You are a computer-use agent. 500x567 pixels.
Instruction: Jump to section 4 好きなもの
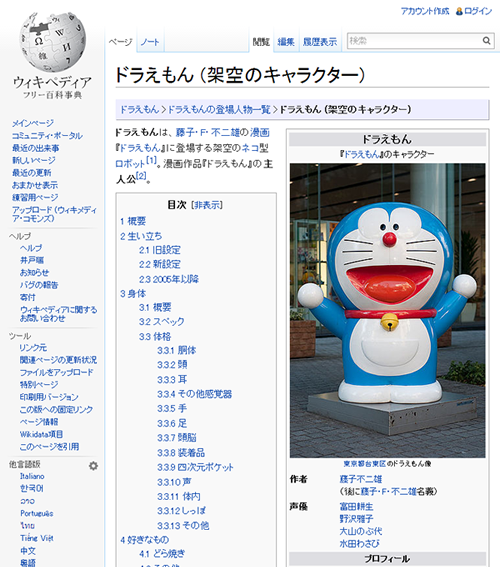145,540
